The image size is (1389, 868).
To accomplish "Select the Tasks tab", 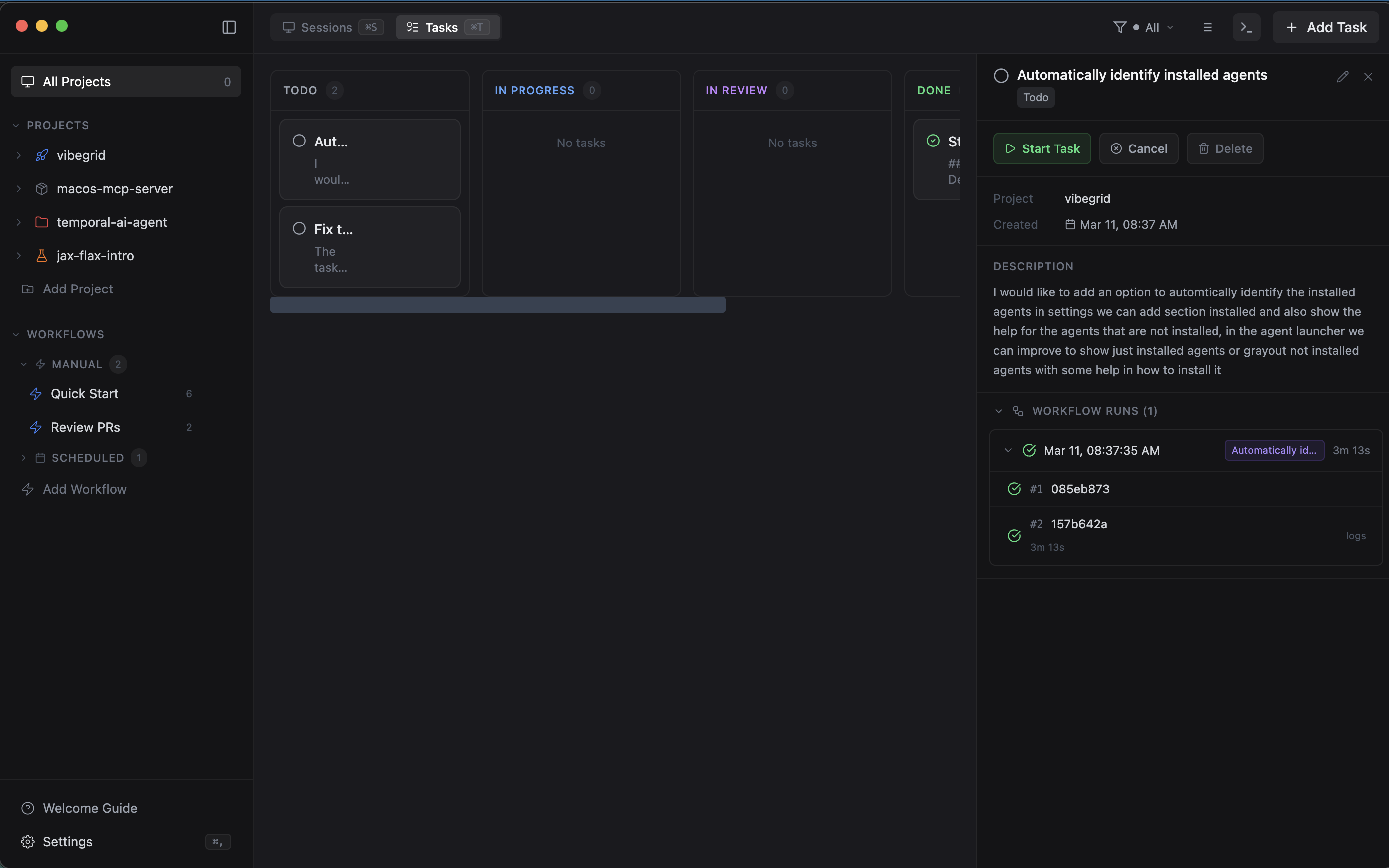I will (441, 26).
